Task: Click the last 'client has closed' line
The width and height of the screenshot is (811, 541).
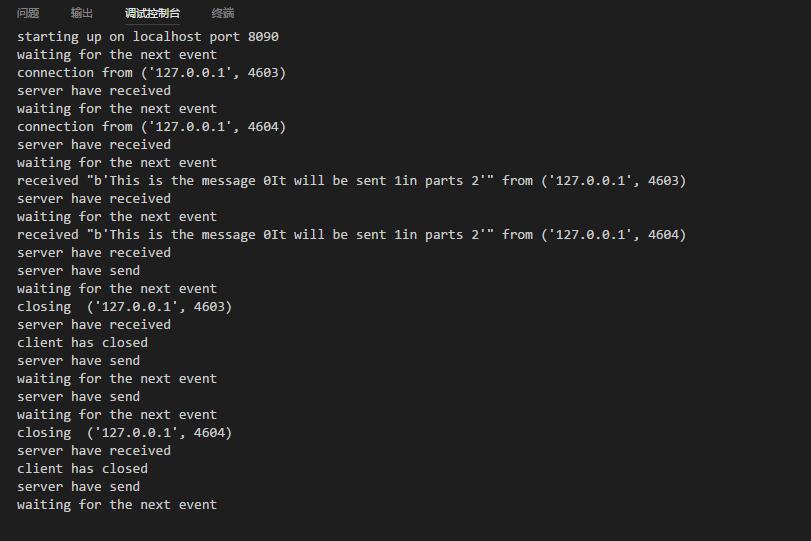Action: tap(82, 469)
